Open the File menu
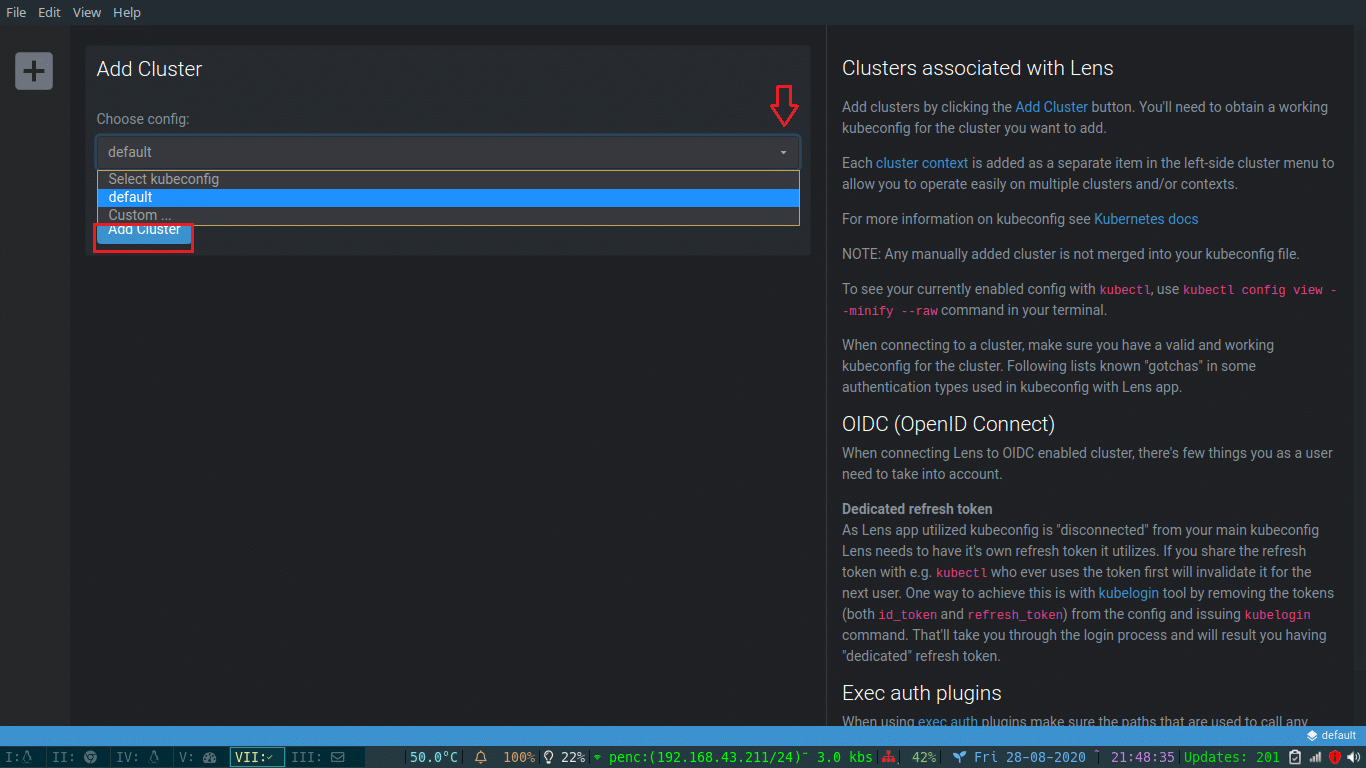The width and height of the screenshot is (1366, 768). click(15, 12)
